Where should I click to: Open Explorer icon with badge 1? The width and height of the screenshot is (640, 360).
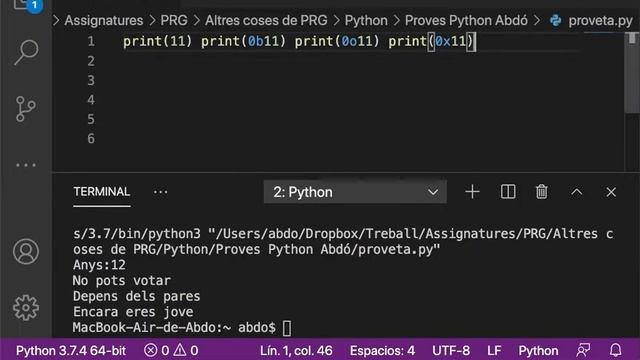[28, 5]
